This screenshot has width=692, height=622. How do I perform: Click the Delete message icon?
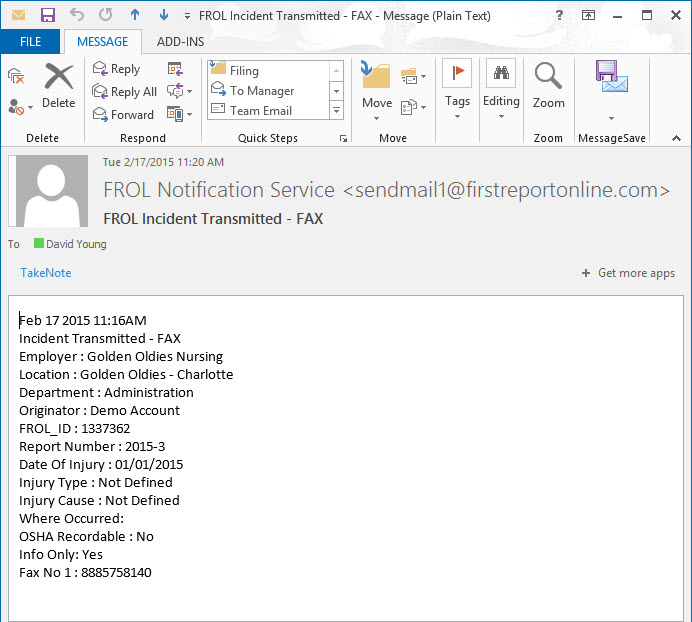pos(59,86)
